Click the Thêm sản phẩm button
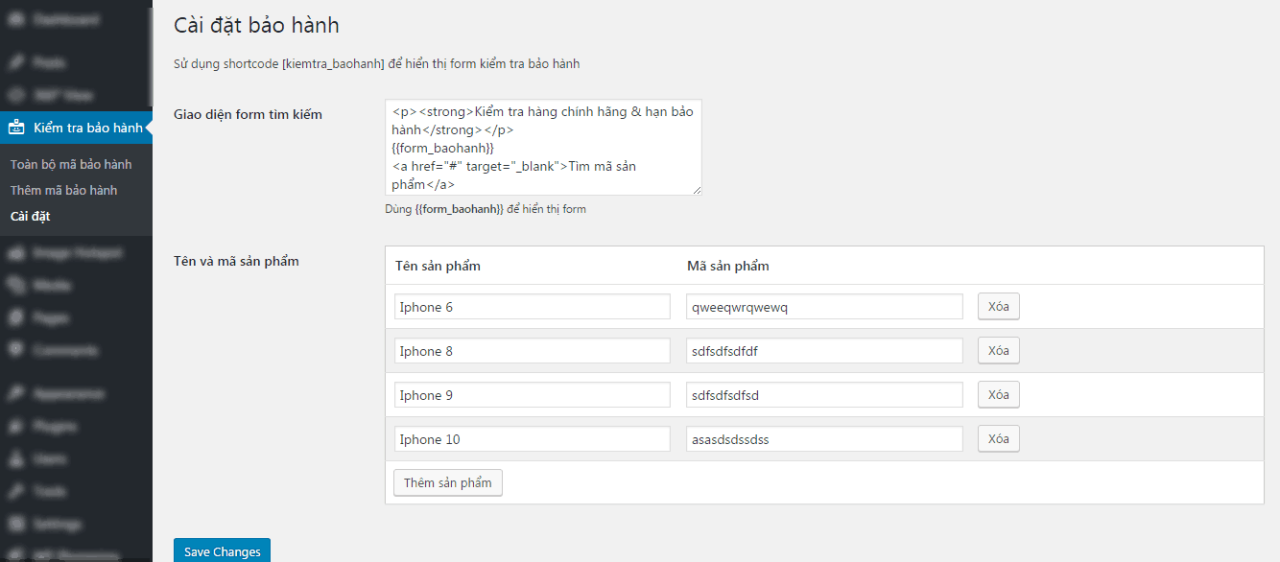Viewport: 1280px width, 562px height. click(x=447, y=483)
